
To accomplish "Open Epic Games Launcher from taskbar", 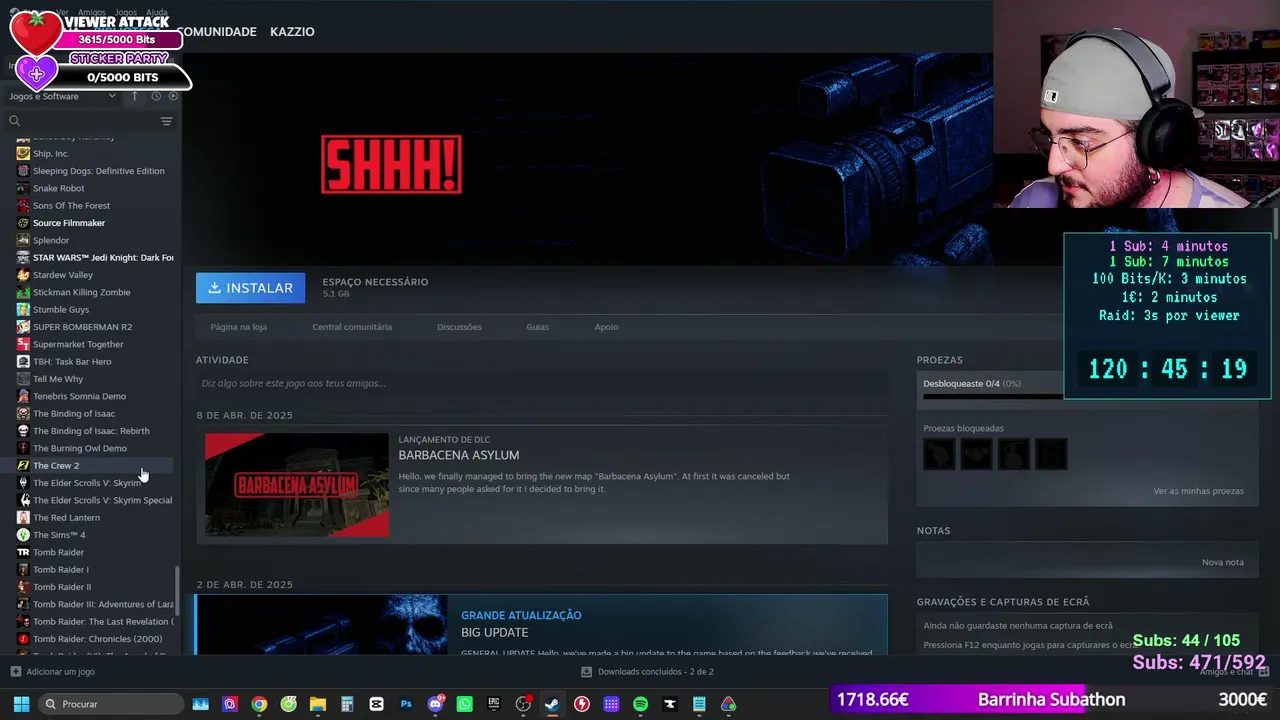I will (x=494, y=704).
